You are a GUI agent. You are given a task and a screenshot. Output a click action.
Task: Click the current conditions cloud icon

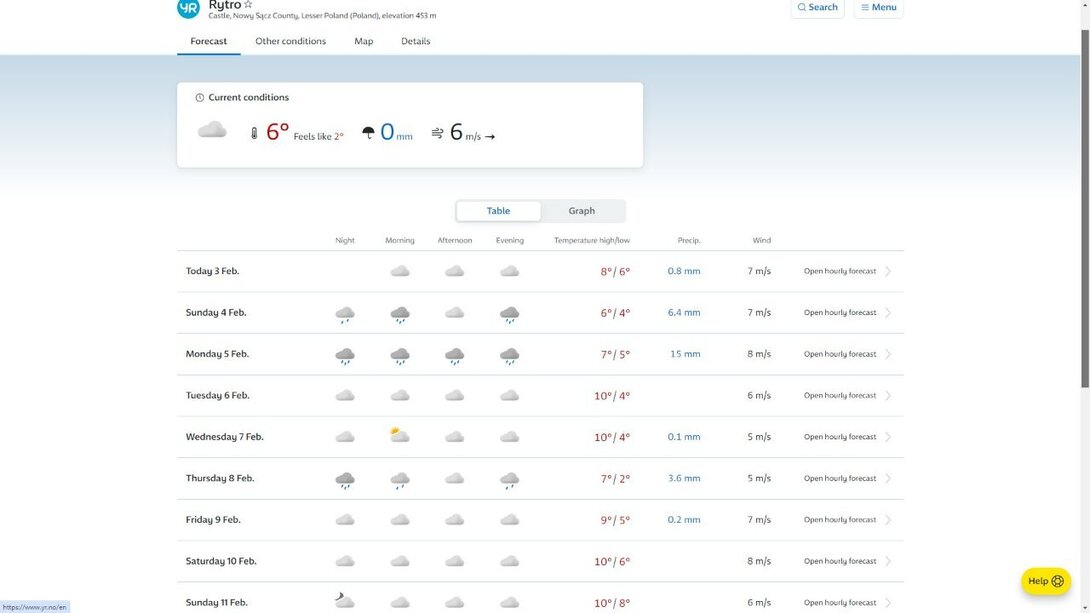212,130
